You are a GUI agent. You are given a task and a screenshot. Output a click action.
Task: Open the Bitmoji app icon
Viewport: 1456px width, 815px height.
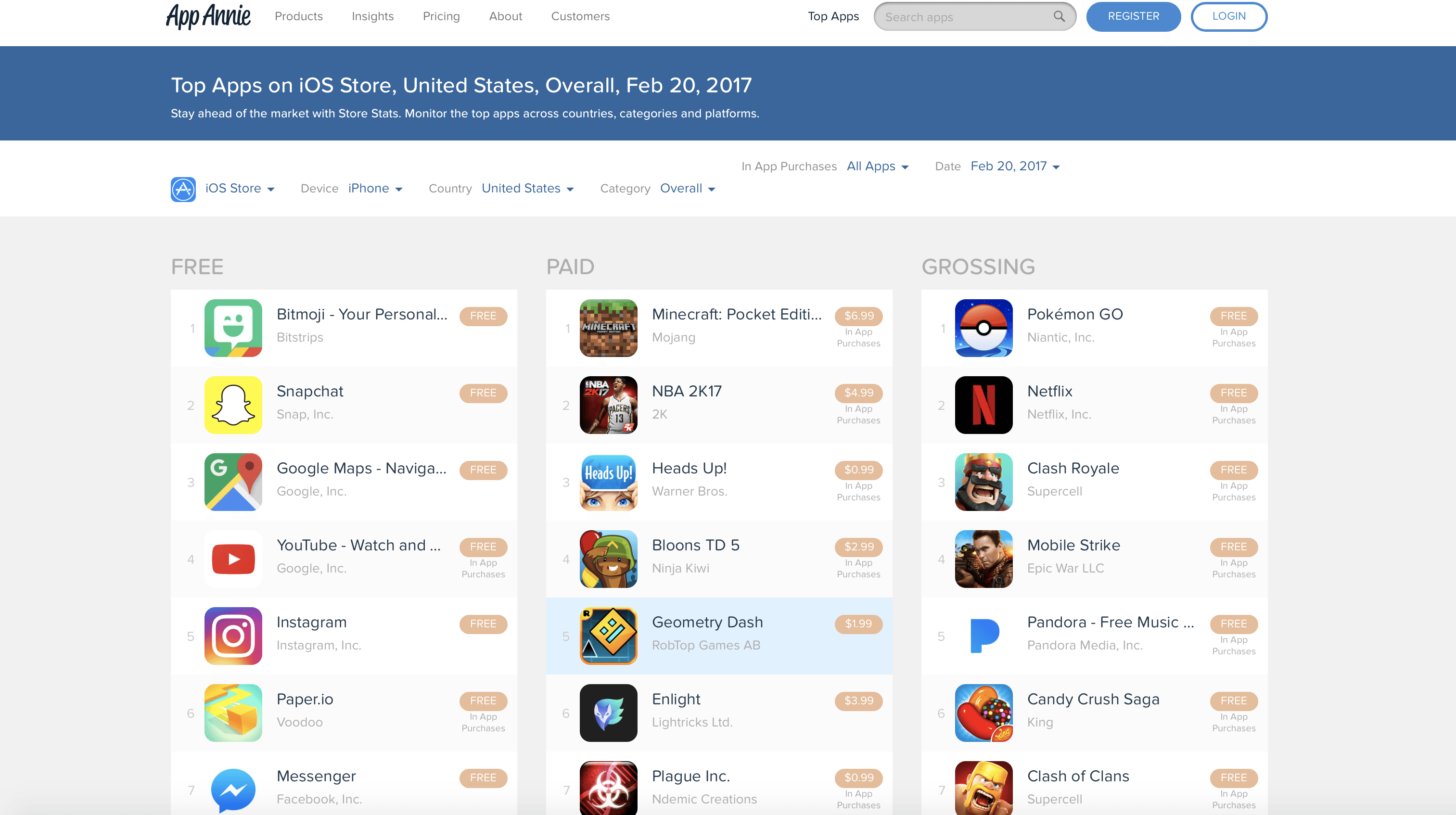[233, 328]
